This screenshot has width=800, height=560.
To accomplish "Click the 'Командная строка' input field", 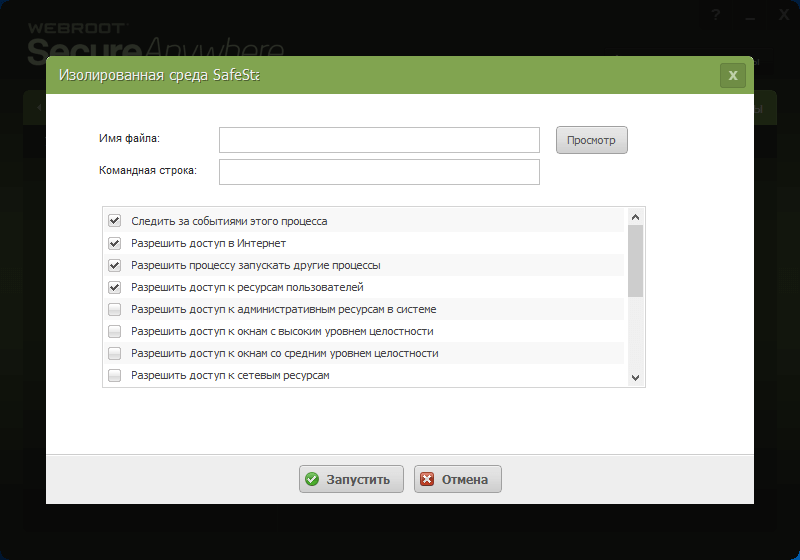I will [379, 172].
